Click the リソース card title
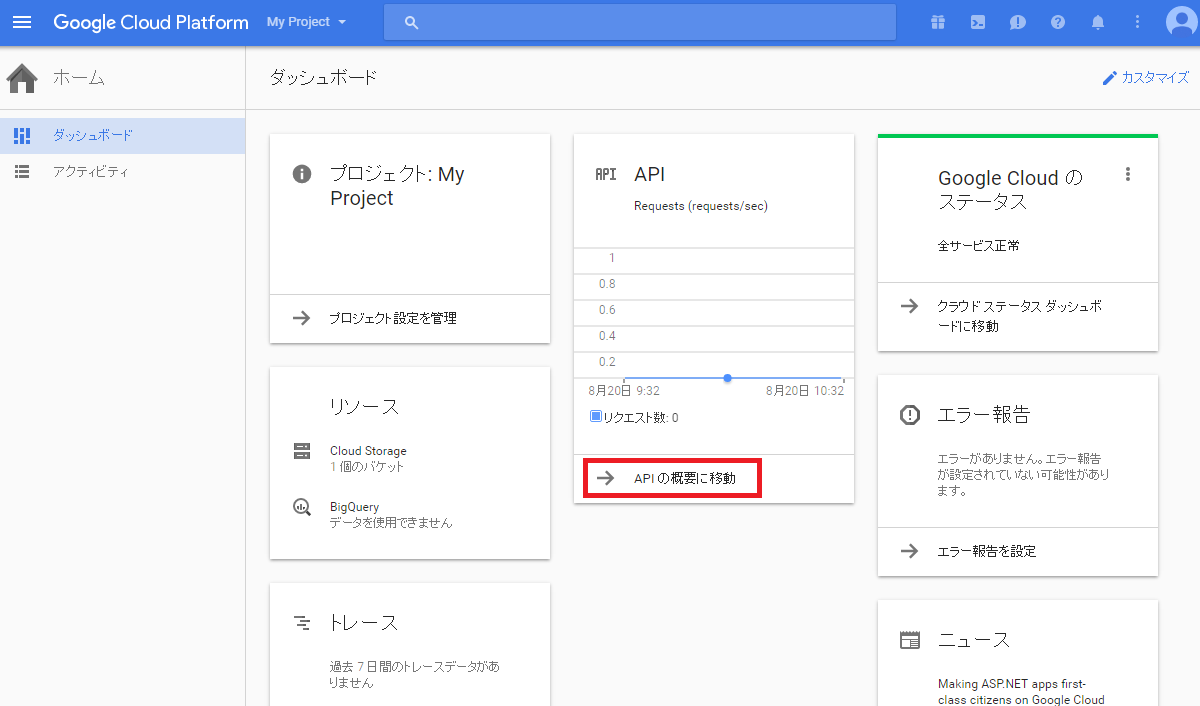The image size is (1200, 706). click(364, 407)
